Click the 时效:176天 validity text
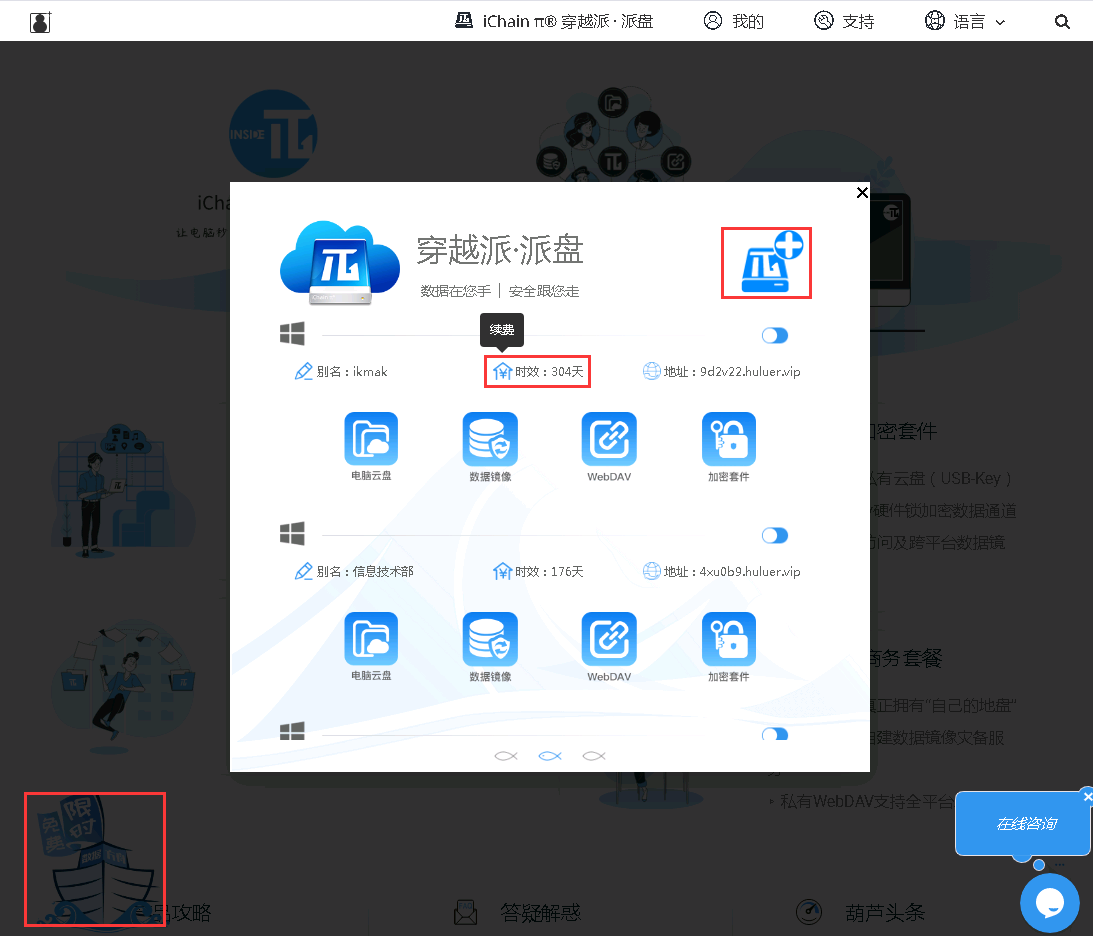Screen dimensions: 1093x937 pos(549,572)
